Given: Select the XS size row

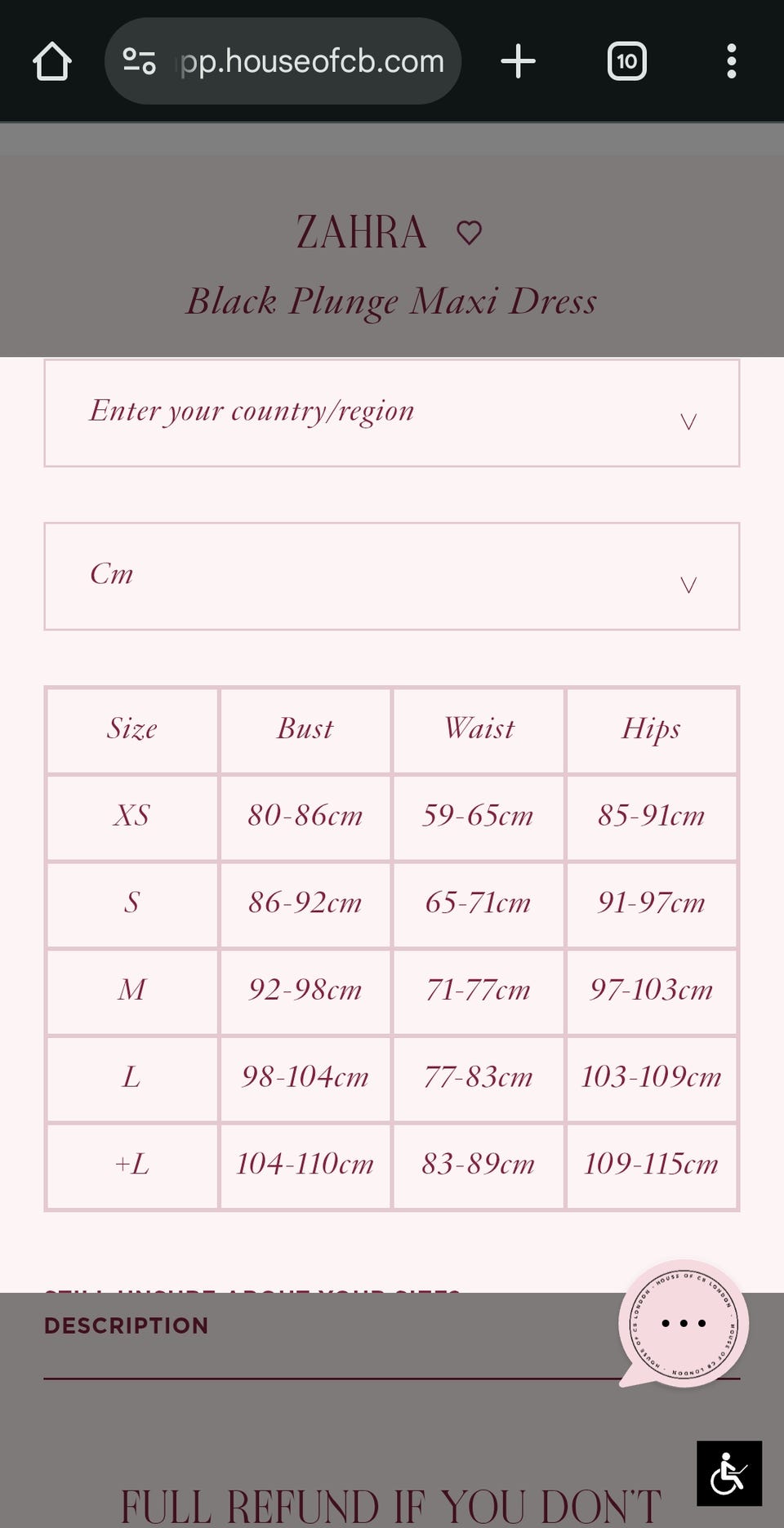Looking at the screenshot, I should [131, 815].
